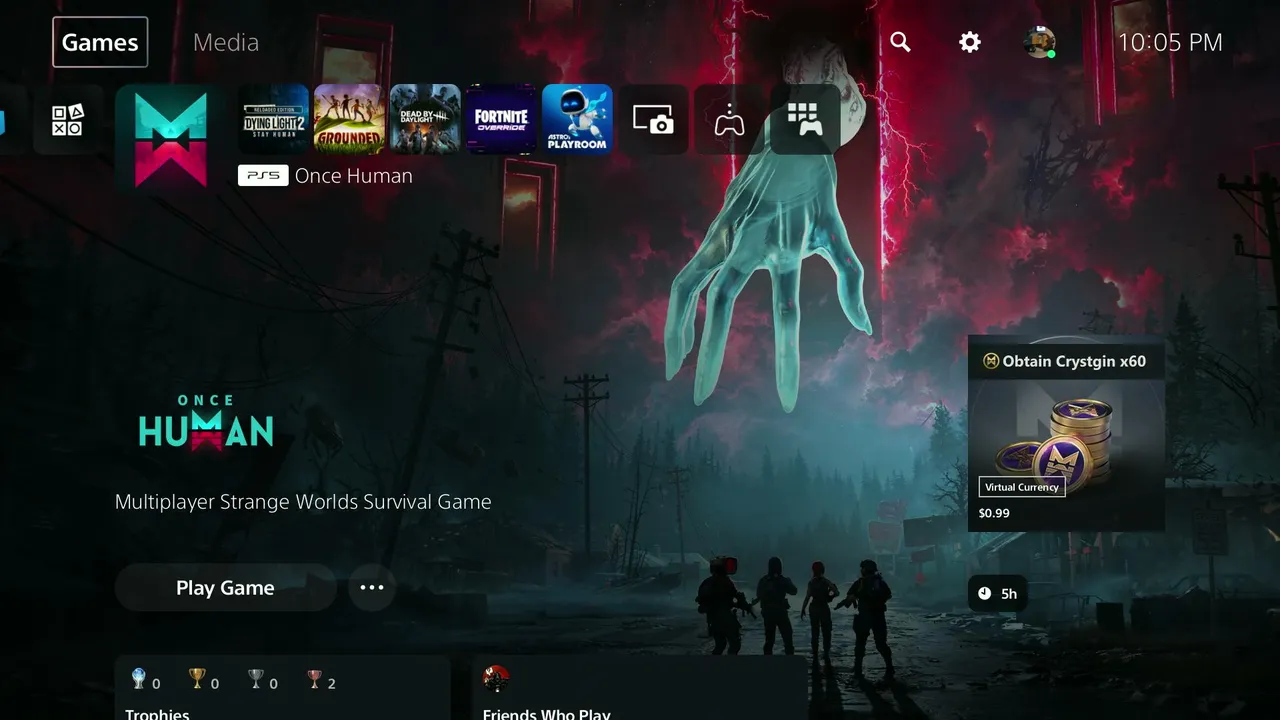Image resolution: width=1280 pixels, height=720 pixels.
Task: Select Astro's Playroom game tile
Action: coord(577,119)
